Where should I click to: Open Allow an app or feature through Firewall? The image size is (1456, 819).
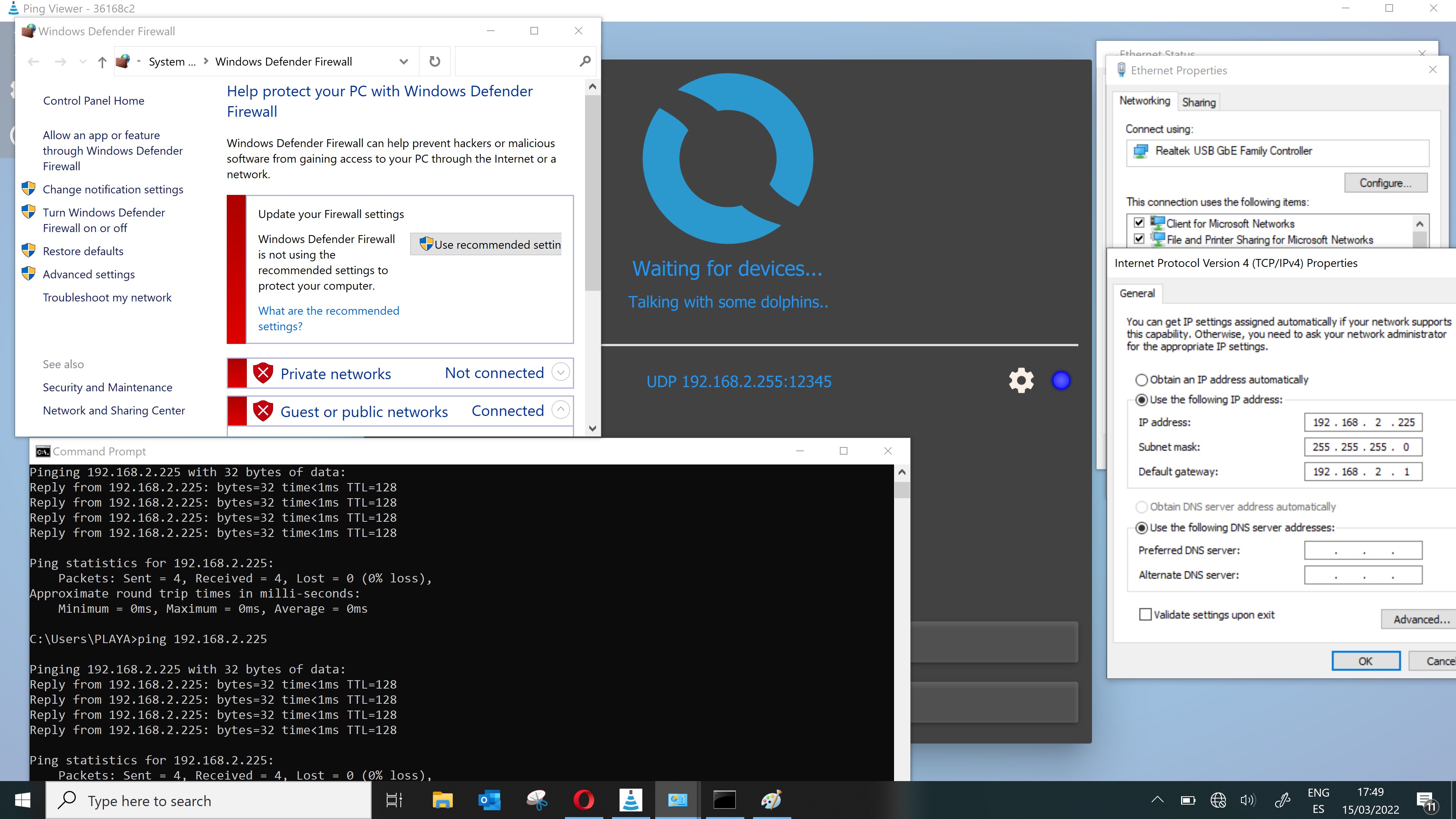coord(113,151)
